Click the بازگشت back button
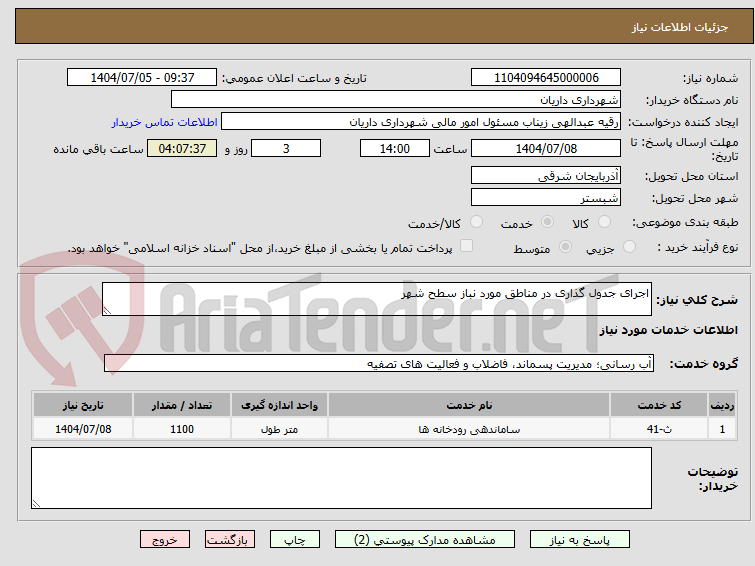This screenshot has width=755, height=566. click(x=230, y=540)
